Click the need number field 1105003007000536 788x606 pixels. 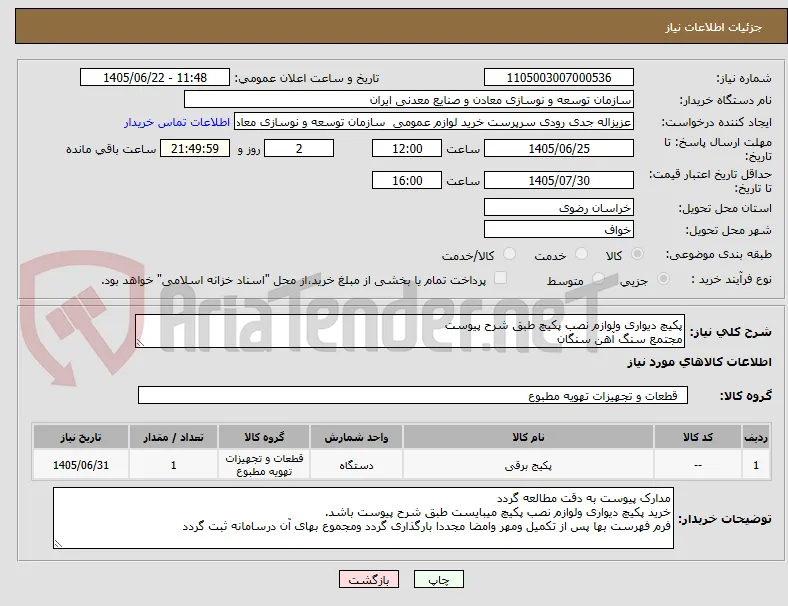coord(559,78)
